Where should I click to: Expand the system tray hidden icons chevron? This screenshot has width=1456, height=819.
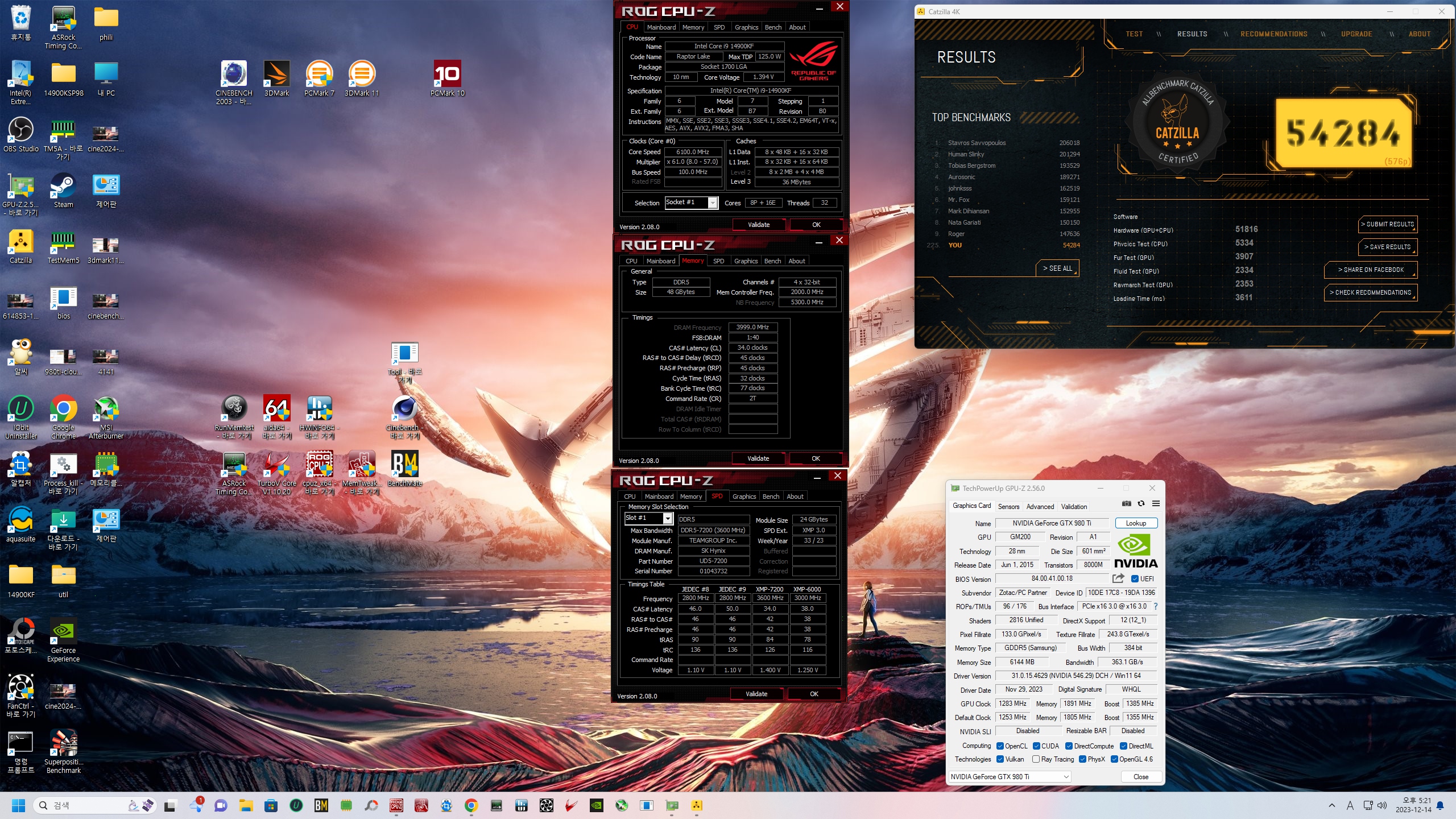point(1331,805)
